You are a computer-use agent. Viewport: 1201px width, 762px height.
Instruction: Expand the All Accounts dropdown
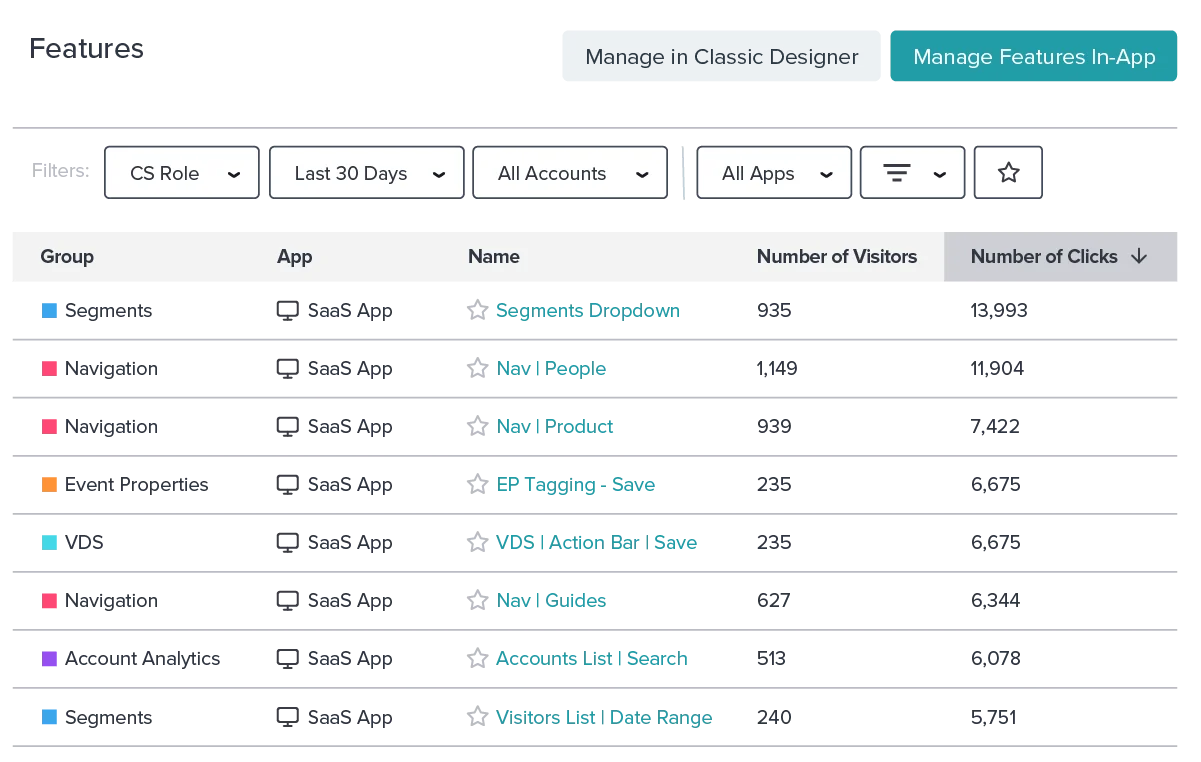pos(570,173)
